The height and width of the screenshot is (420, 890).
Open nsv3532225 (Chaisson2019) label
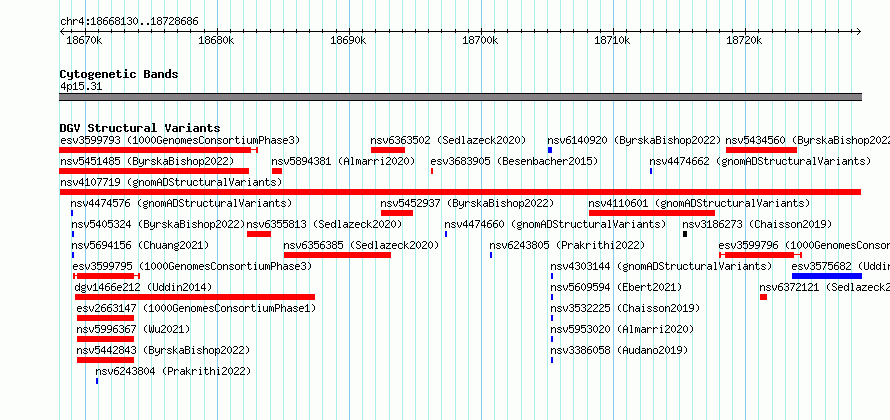625,308
